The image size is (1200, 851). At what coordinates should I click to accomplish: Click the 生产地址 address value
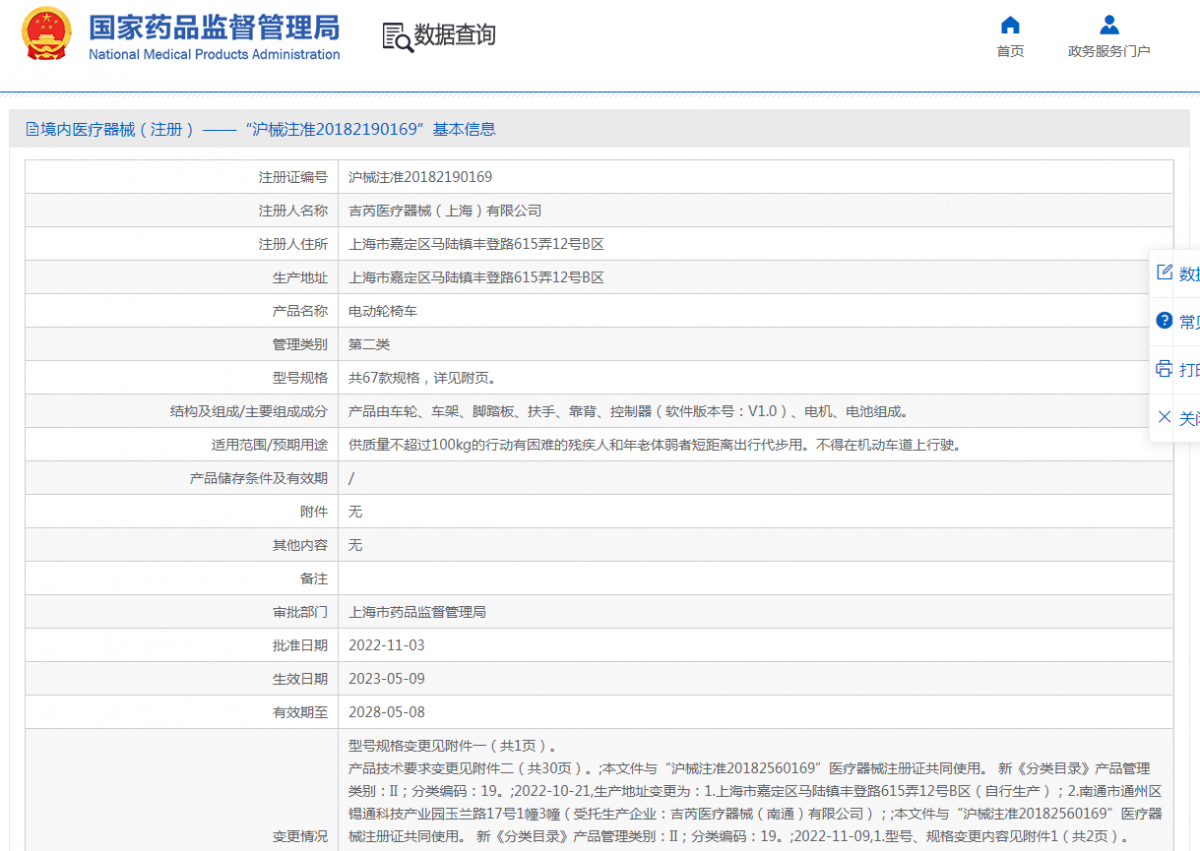(476, 278)
